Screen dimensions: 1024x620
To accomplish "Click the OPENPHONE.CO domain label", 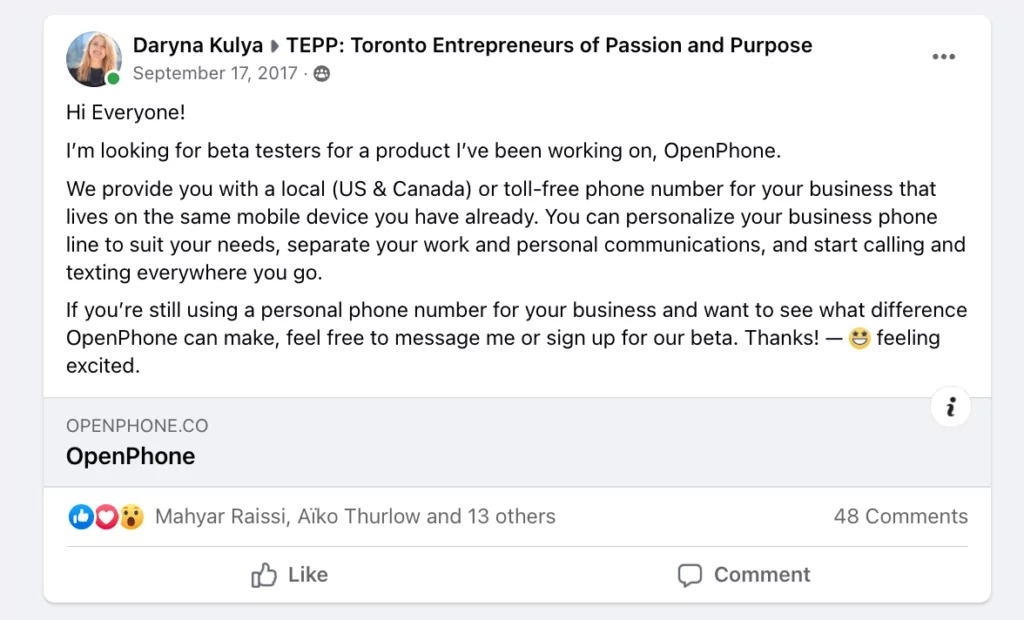I will (x=137, y=426).
